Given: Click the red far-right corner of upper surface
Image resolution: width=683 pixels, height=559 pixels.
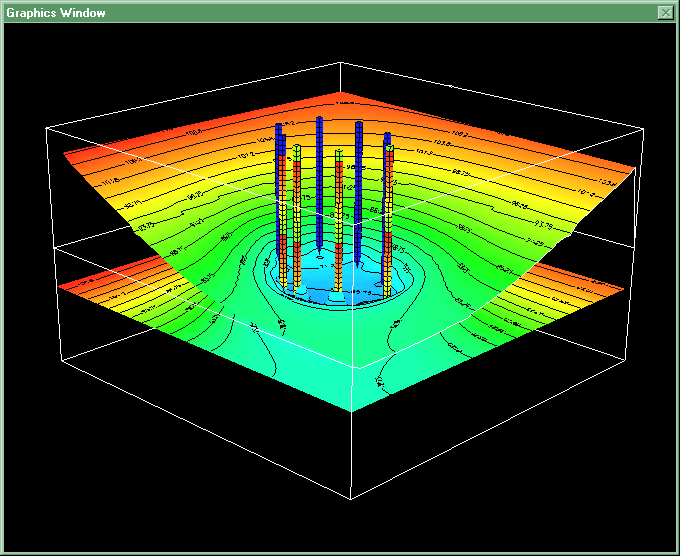Looking at the screenshot, I should pyautogui.click(x=630, y=166).
